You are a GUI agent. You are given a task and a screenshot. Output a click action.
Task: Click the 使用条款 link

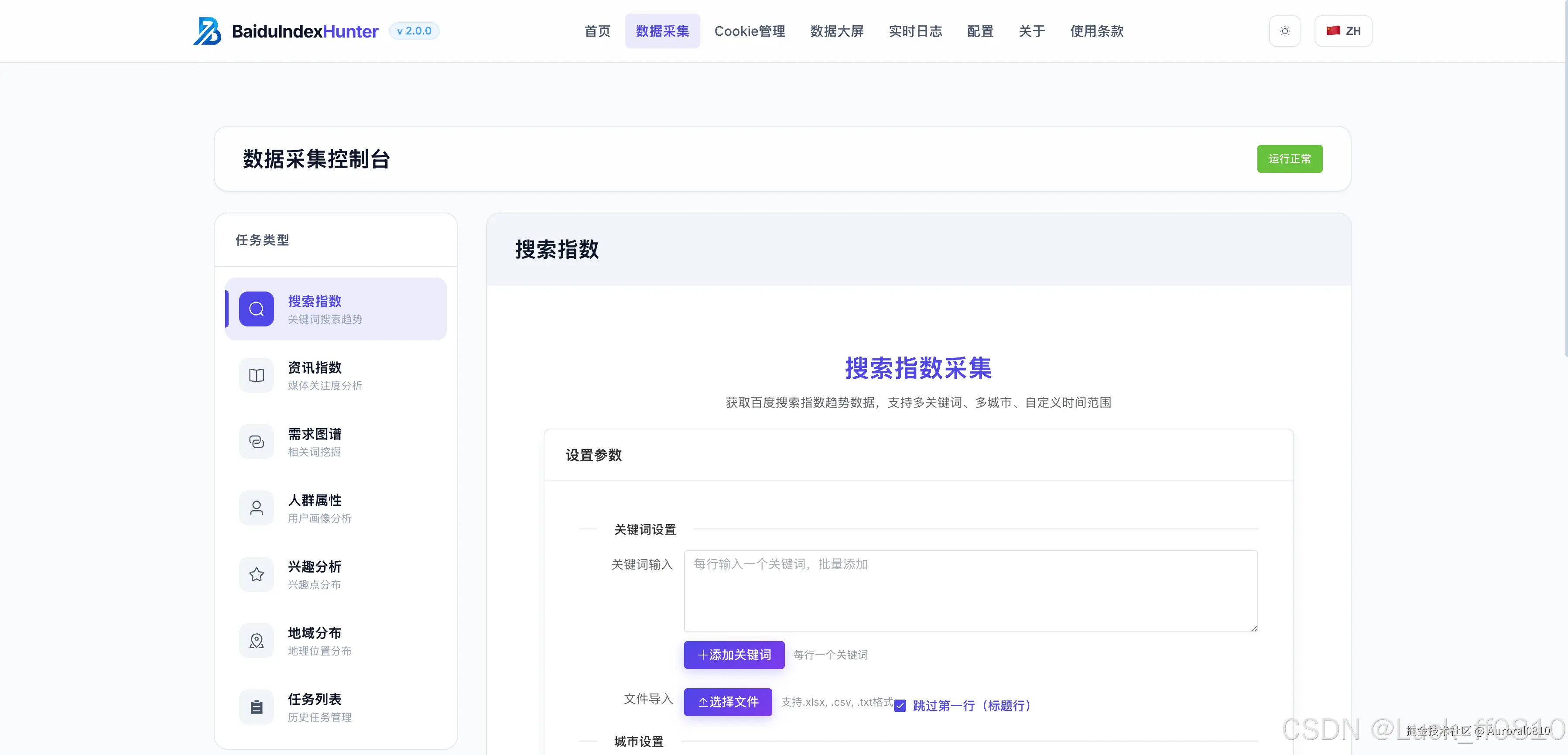coord(1096,31)
